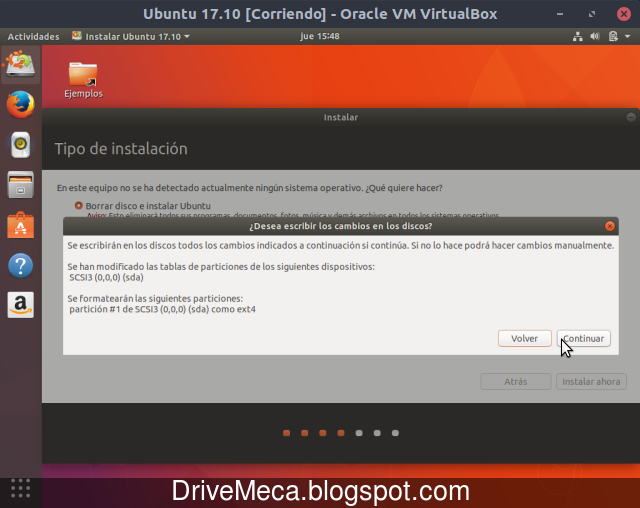Open Instalar Ubuntu 17.10 app menu
640x508 pixels.
click(x=131, y=36)
